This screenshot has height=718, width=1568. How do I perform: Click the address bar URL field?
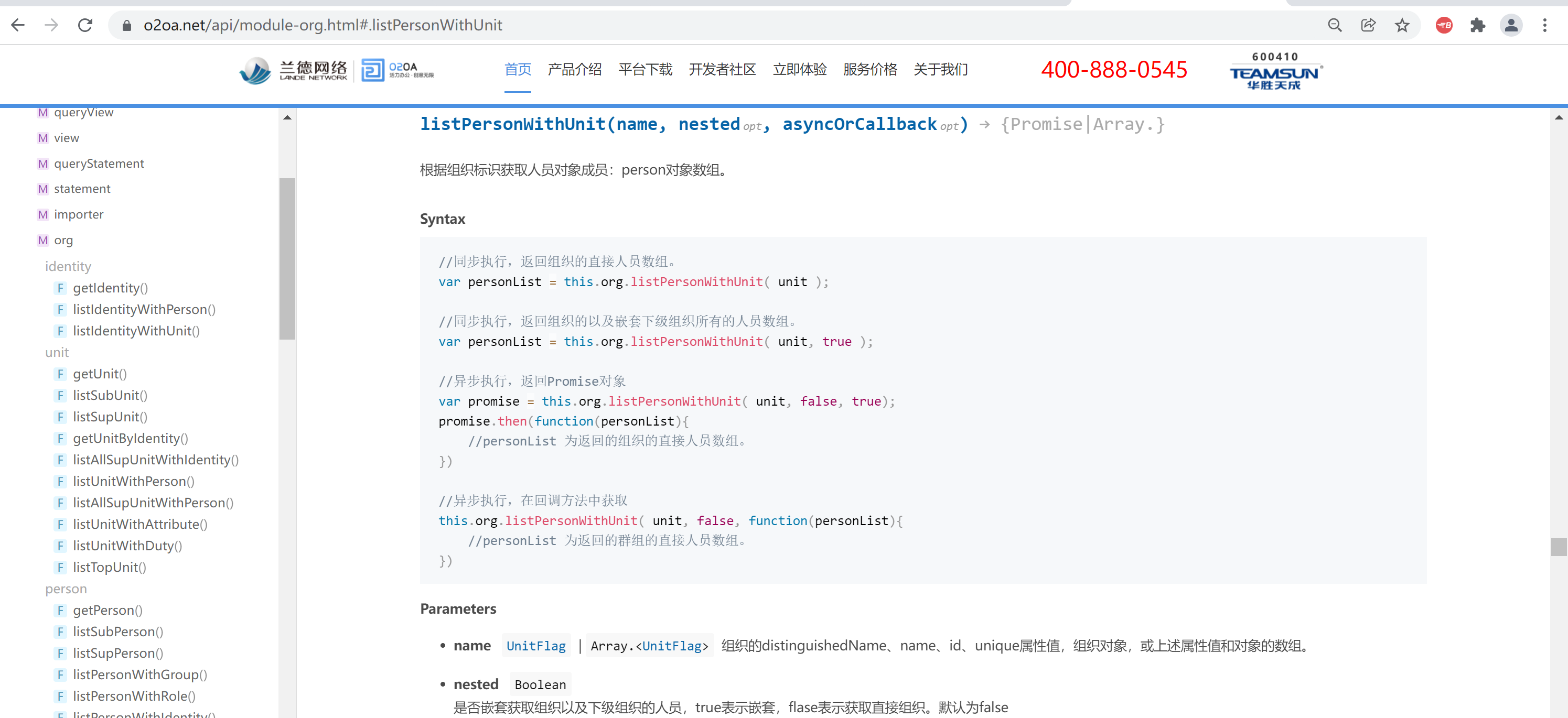point(323,25)
